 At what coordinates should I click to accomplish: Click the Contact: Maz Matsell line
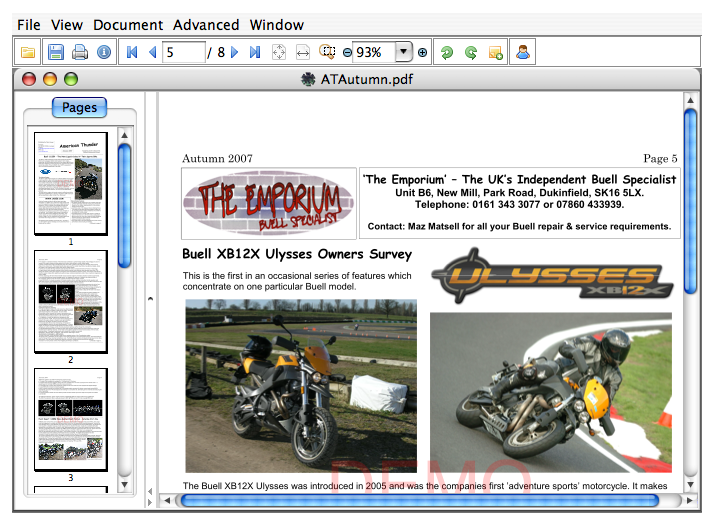tap(519, 226)
